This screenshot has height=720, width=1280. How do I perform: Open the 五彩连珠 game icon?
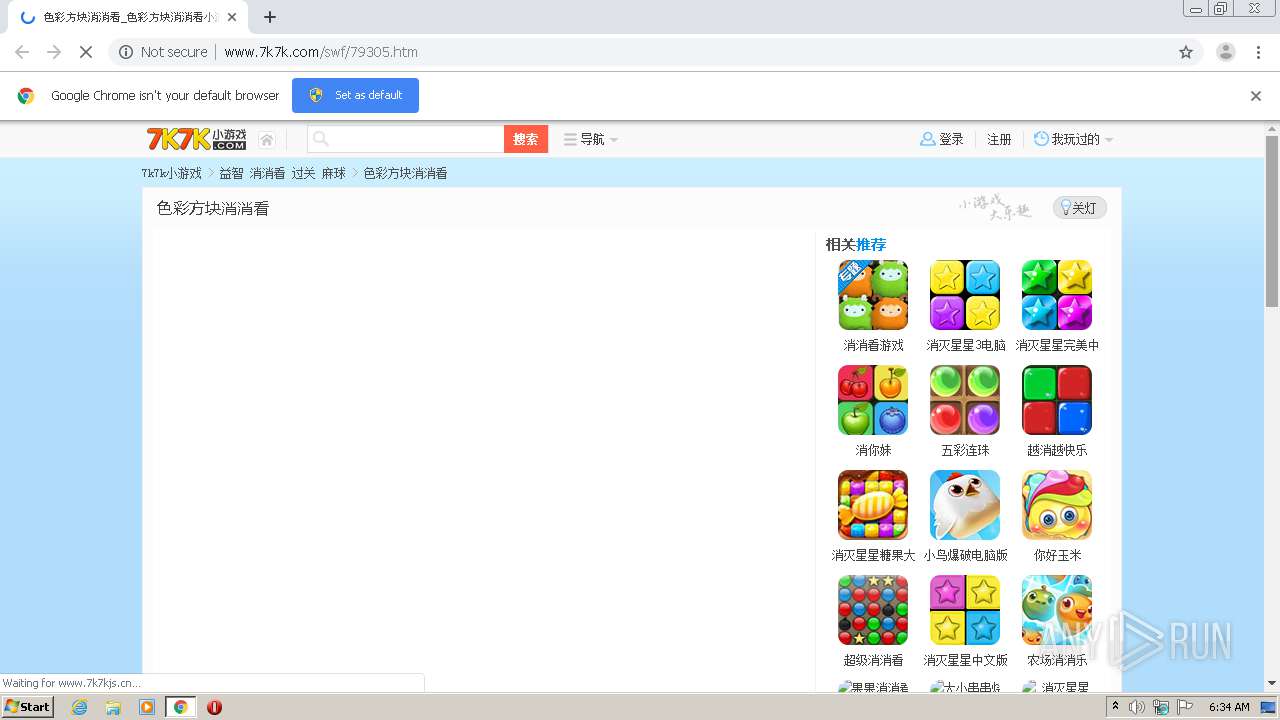965,400
